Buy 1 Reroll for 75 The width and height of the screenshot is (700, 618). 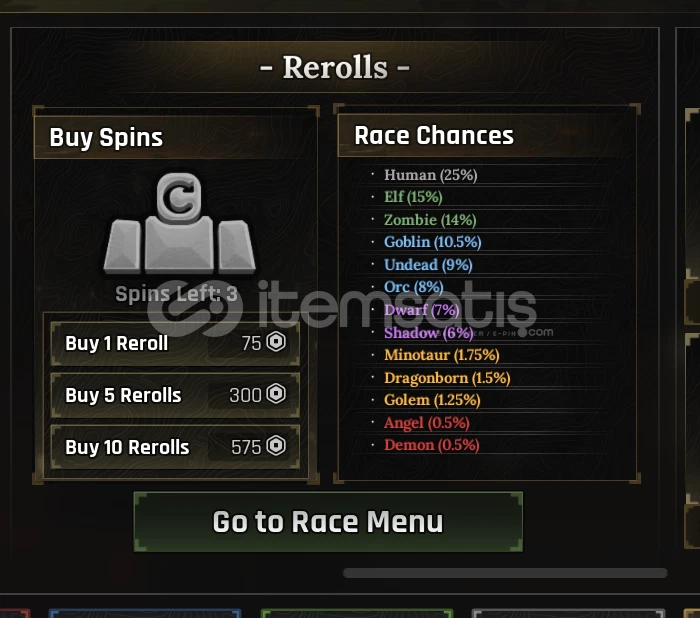pyautogui.click(x=175, y=343)
